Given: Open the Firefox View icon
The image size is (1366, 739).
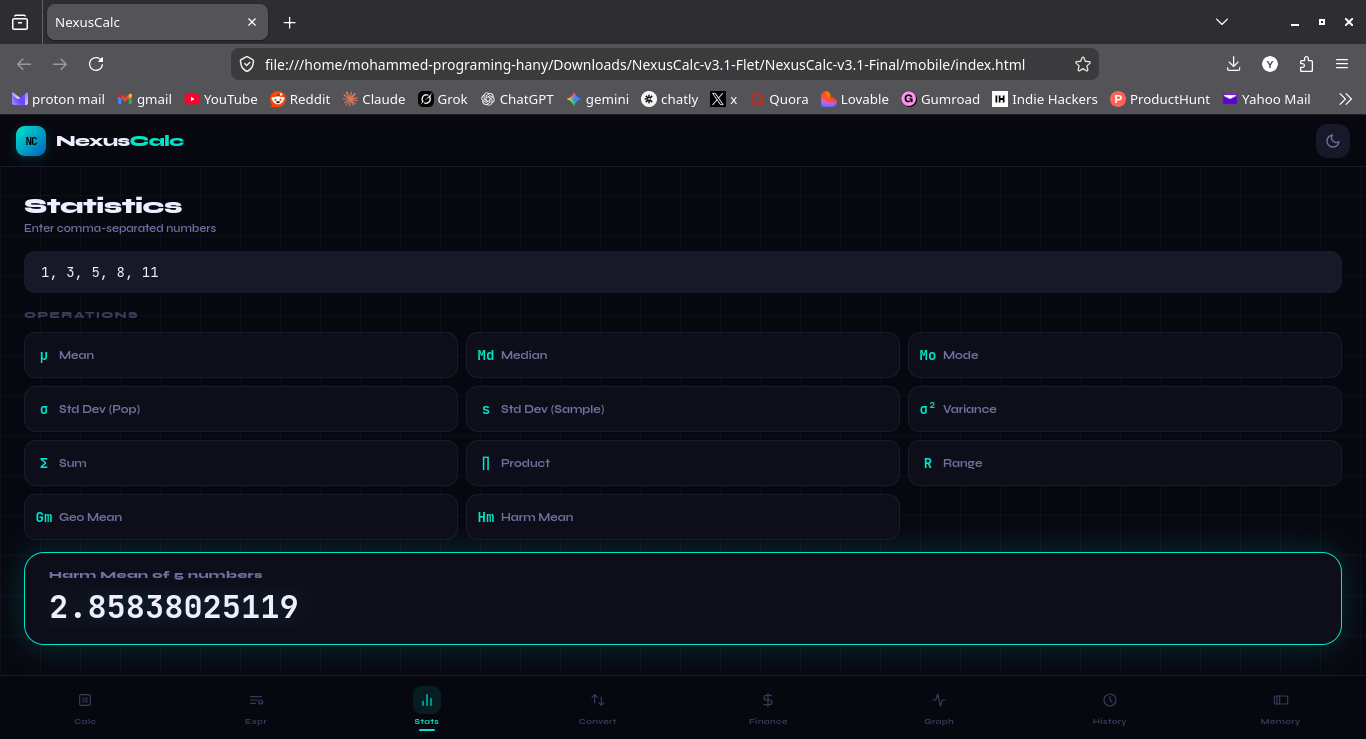Looking at the screenshot, I should [x=20, y=22].
